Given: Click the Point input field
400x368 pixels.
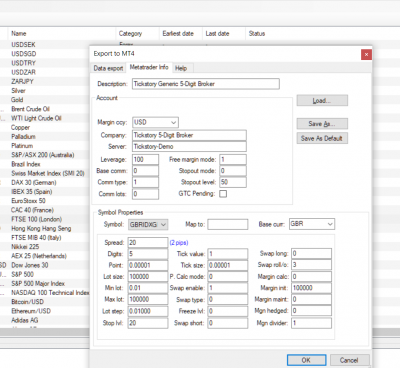Looking at the screenshot, I should click(x=148, y=265).
